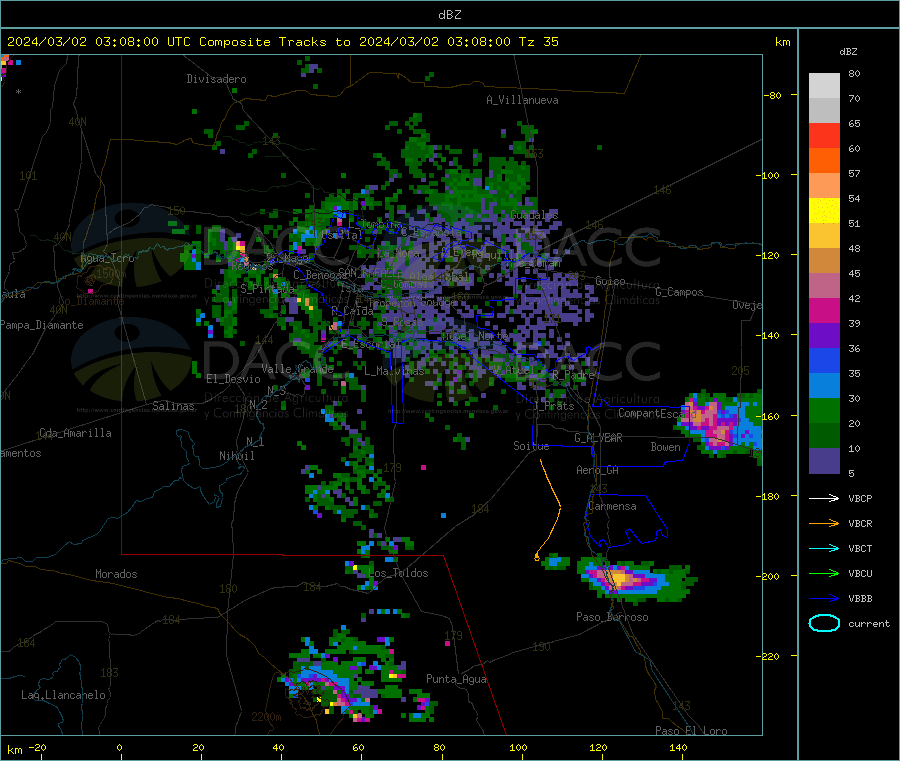Click the white VBCP arrow legend icon
Viewport: 900px width, 761px height.
point(824,498)
